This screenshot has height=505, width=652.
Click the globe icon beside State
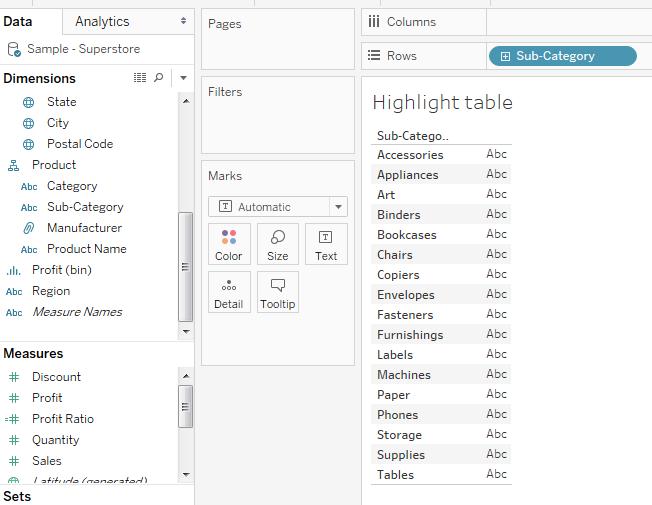pyautogui.click(x=28, y=102)
